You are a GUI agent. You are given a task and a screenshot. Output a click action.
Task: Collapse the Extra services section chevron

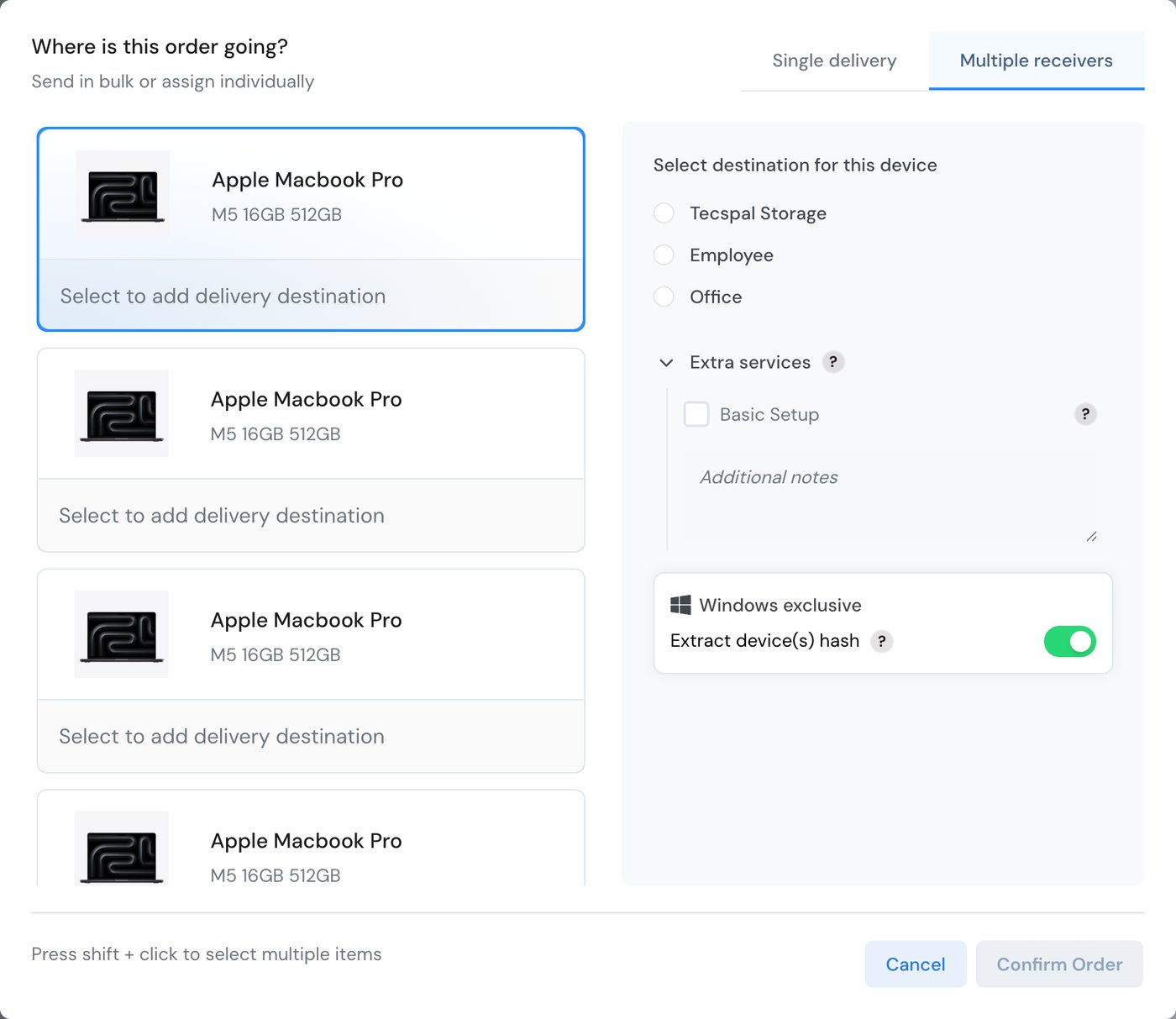point(666,363)
